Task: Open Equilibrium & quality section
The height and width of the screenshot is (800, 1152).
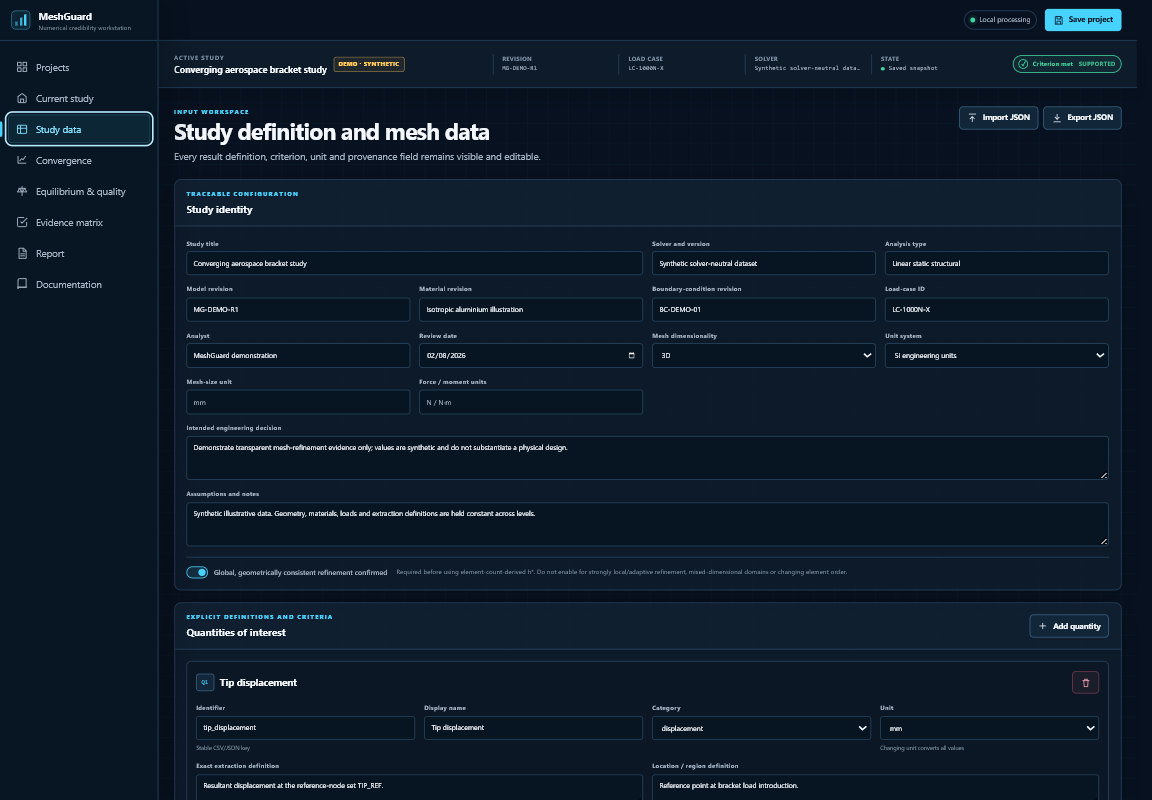Action: [79, 191]
